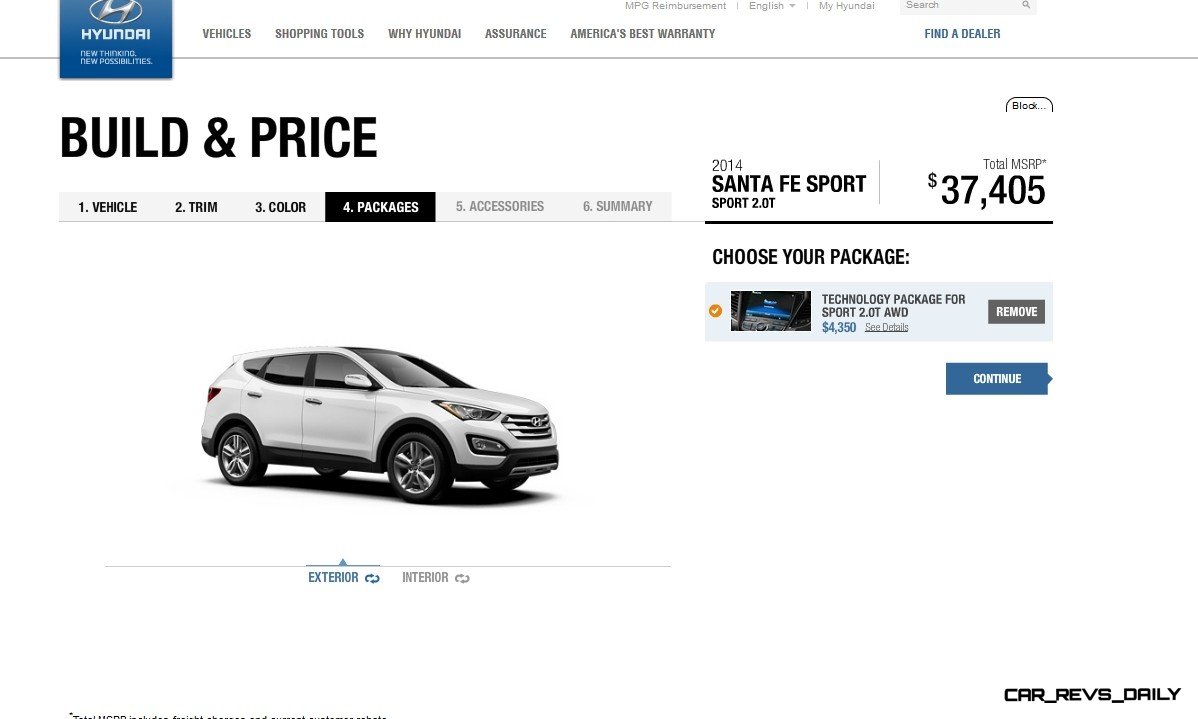Toggle the orange package checkmark
Viewport: 1198px width, 719px height.
tap(715, 311)
